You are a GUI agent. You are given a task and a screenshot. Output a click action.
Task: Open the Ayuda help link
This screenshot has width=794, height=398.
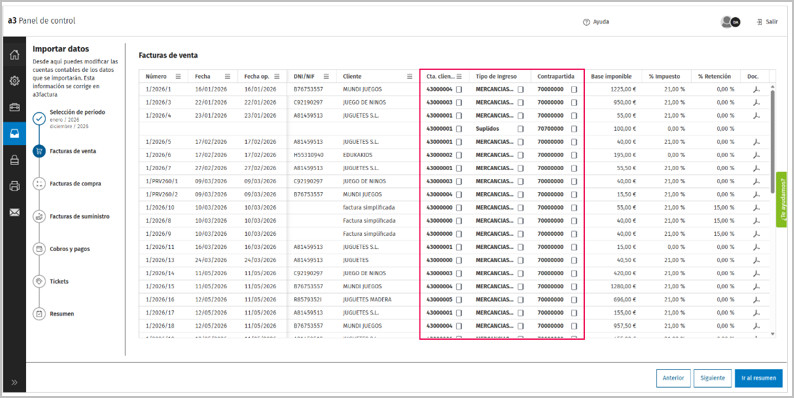point(596,22)
